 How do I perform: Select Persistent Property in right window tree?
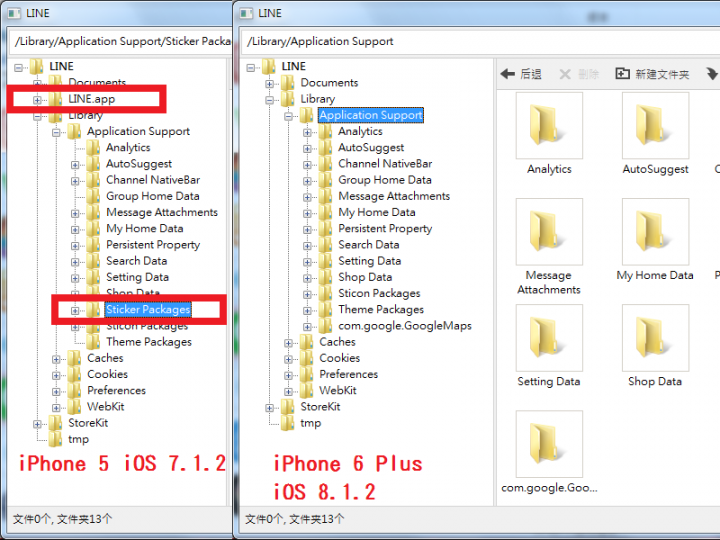tap(385, 228)
